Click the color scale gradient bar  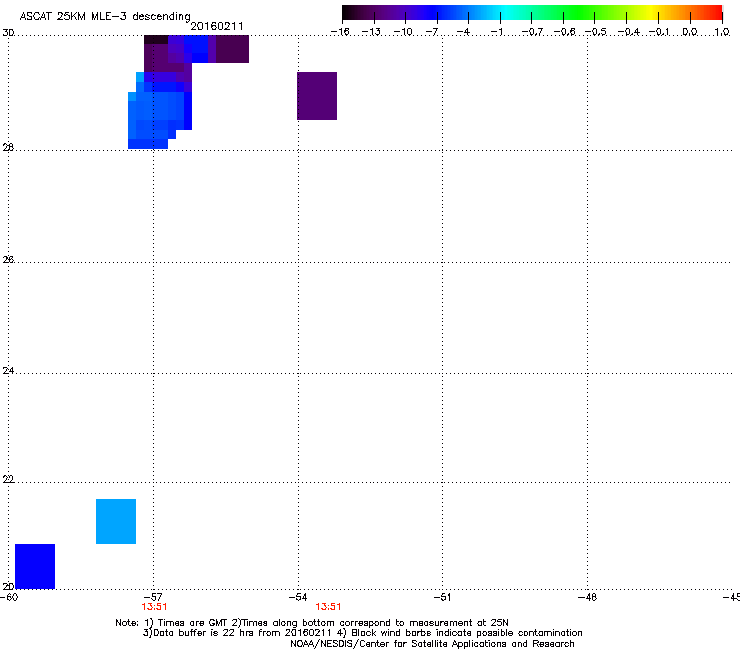[532, 12]
